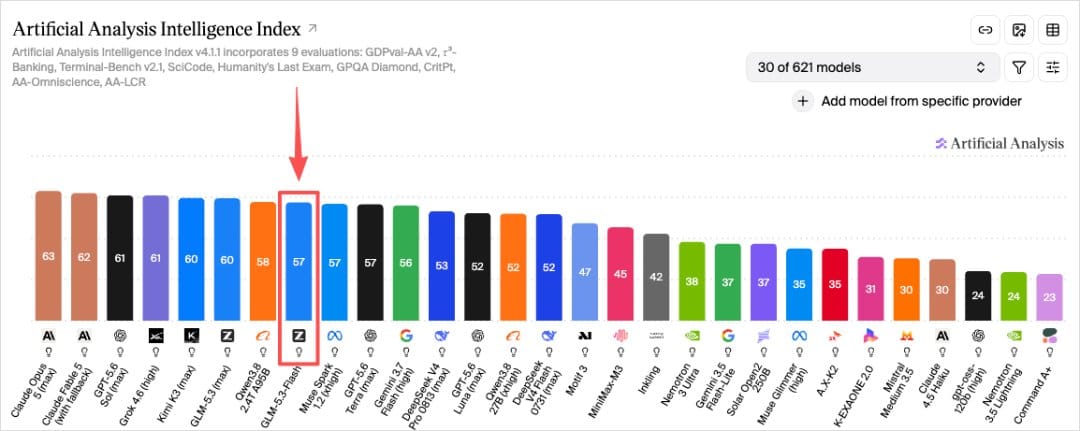The width and height of the screenshot is (1080, 431).
Task: Select the highlighted GLM-5.3-Flash bar showing 57
Action: coord(299,262)
